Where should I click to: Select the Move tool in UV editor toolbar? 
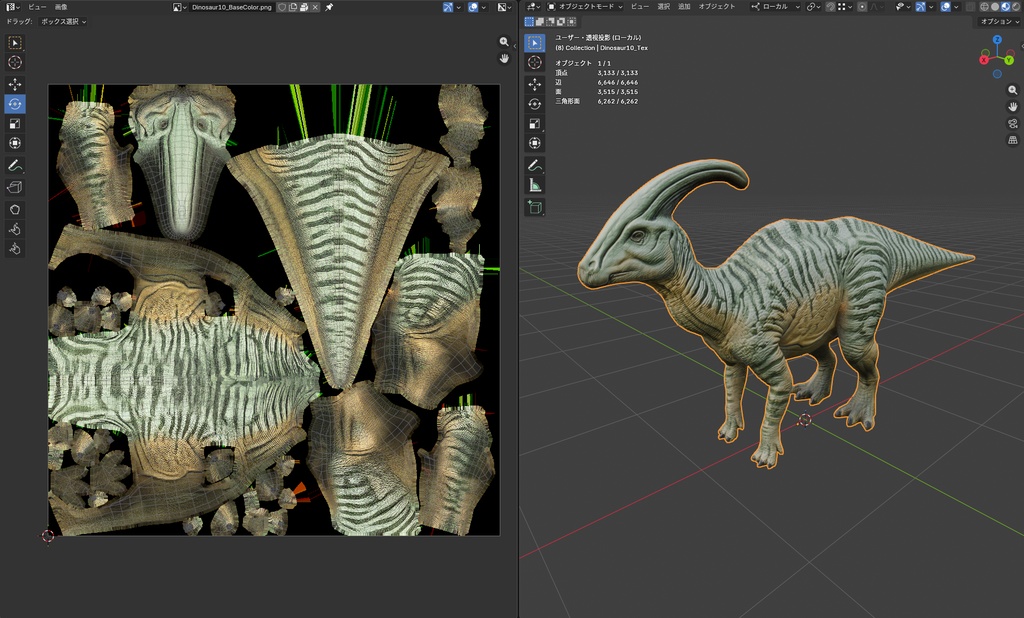coord(14,83)
